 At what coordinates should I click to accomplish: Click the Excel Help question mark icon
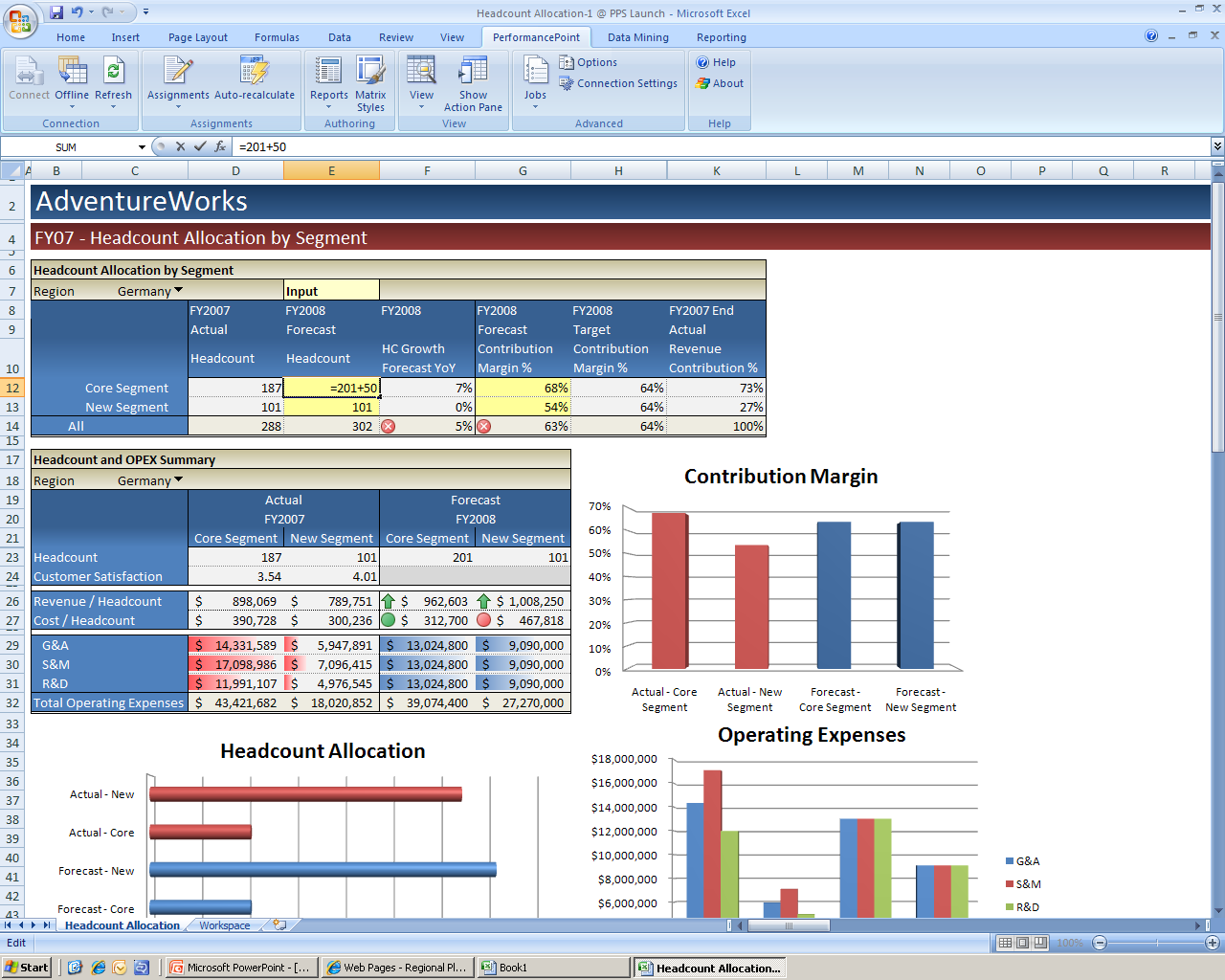click(1151, 35)
